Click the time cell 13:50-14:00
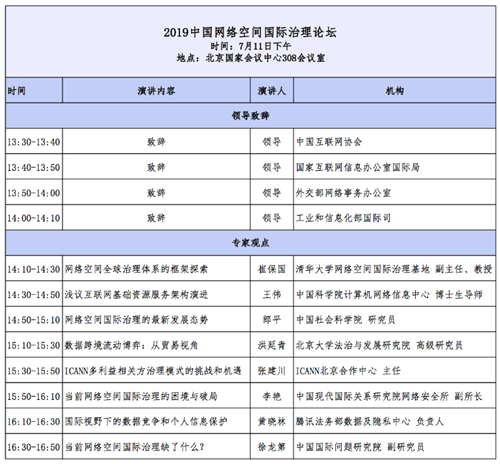Image resolution: width=500 pixels, height=464 pixels. (x=34, y=193)
